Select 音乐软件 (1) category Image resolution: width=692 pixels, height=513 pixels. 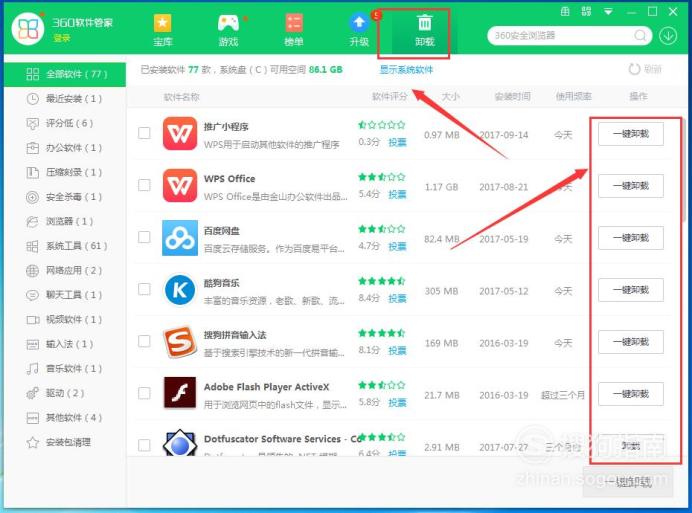pyautogui.click(x=65, y=368)
